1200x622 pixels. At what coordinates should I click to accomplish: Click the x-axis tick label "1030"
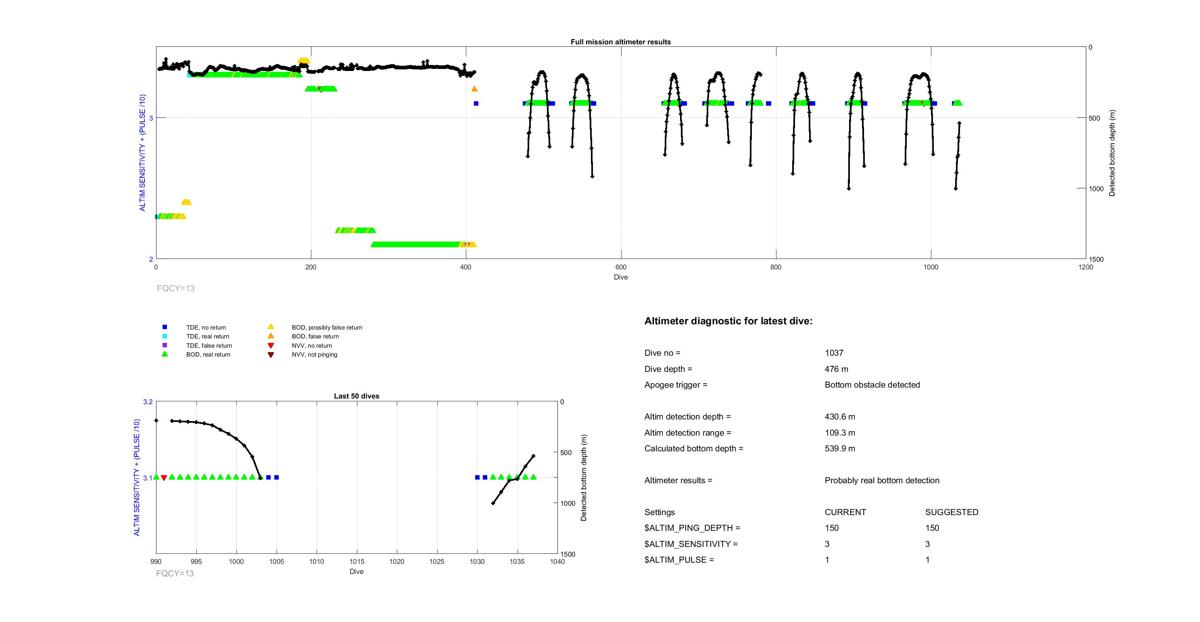point(477,563)
